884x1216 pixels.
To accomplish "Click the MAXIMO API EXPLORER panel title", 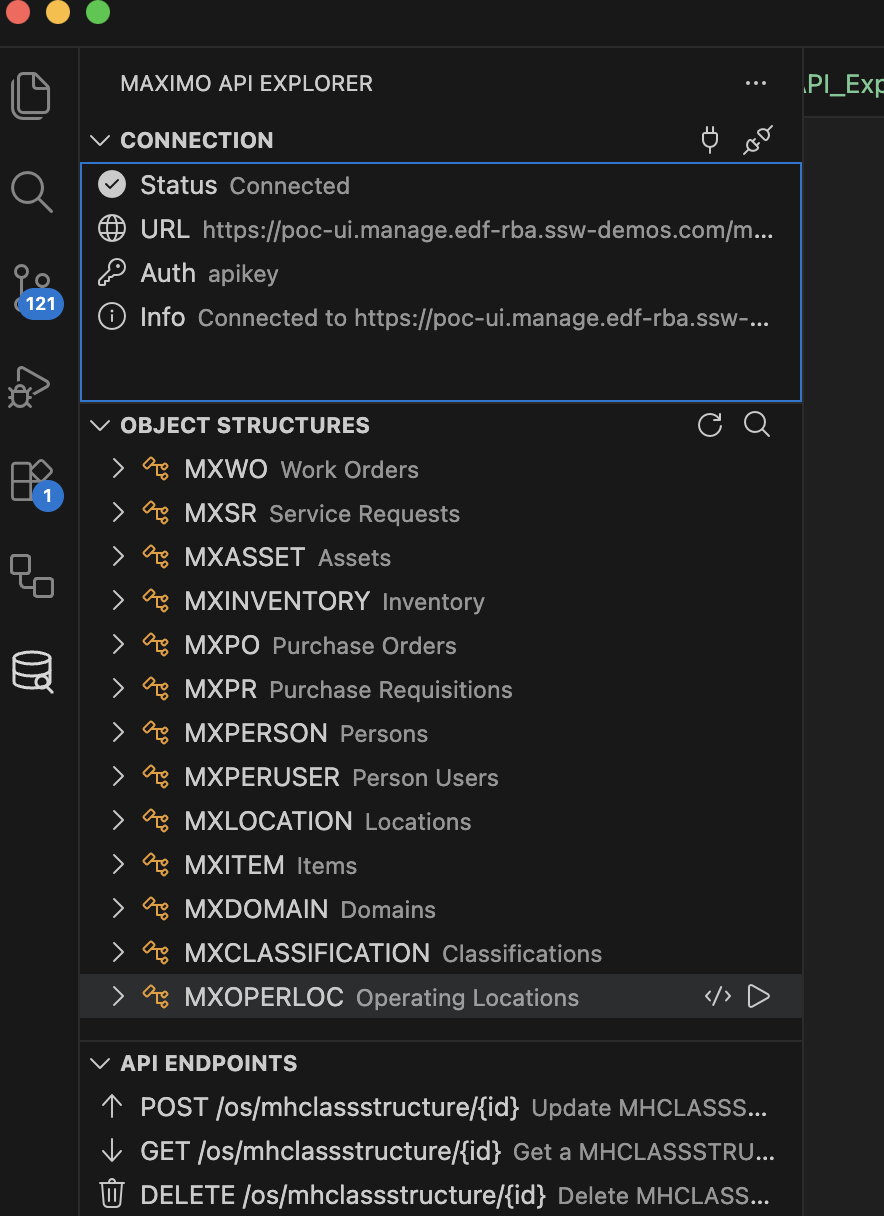I will click(x=247, y=84).
